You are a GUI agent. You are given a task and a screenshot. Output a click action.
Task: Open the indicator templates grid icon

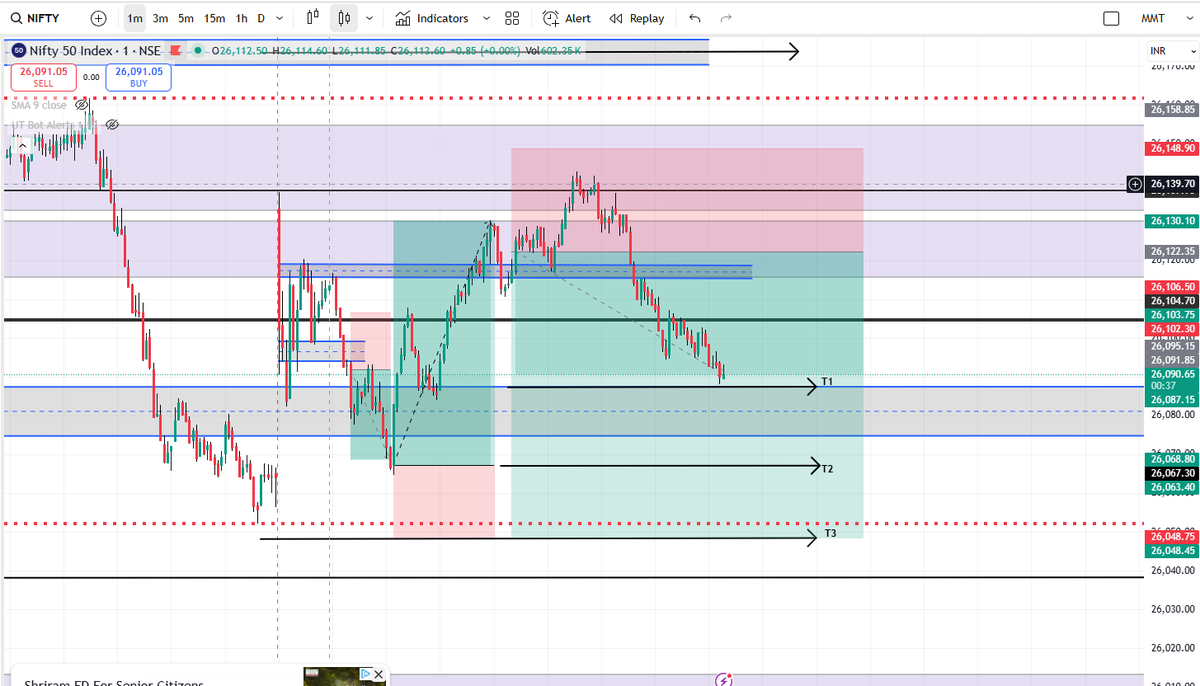tap(512, 18)
